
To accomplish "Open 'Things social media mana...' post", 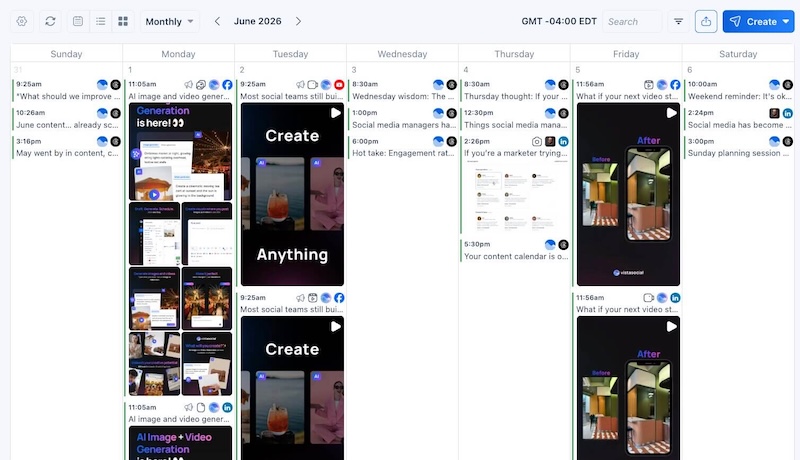I will click(x=515, y=125).
